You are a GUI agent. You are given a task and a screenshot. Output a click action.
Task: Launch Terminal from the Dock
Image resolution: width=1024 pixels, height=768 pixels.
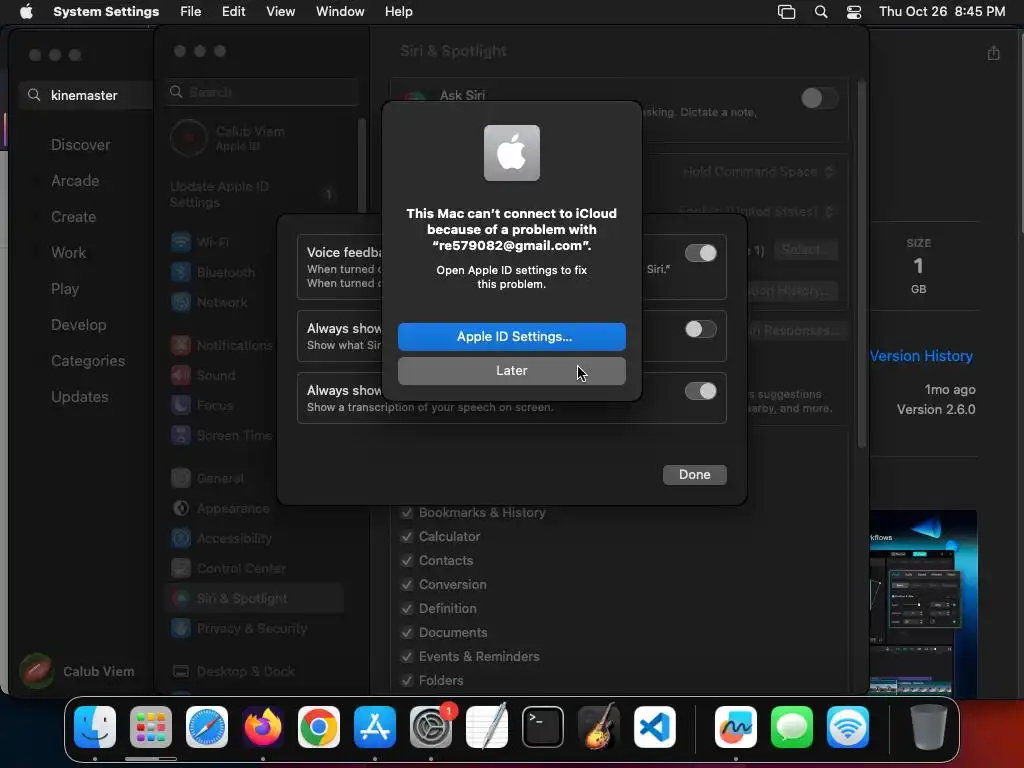tap(543, 727)
